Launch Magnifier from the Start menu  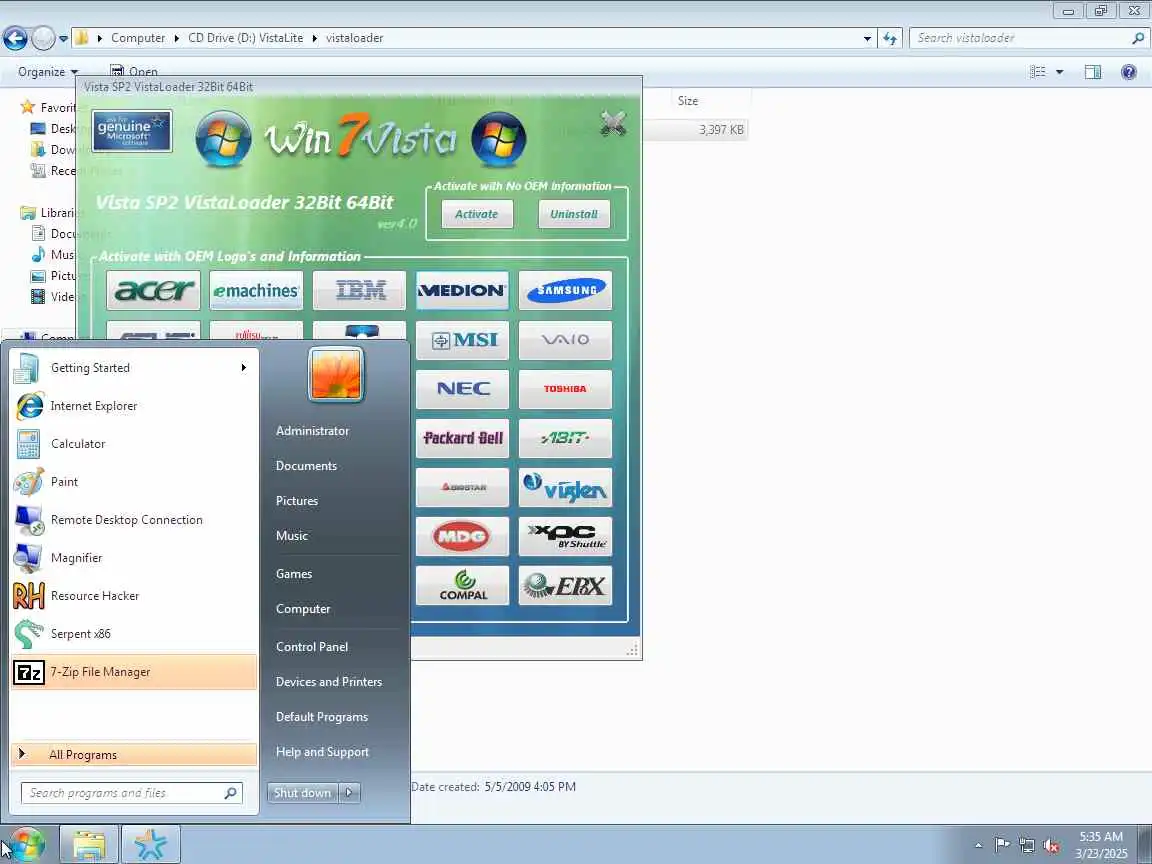click(134, 558)
